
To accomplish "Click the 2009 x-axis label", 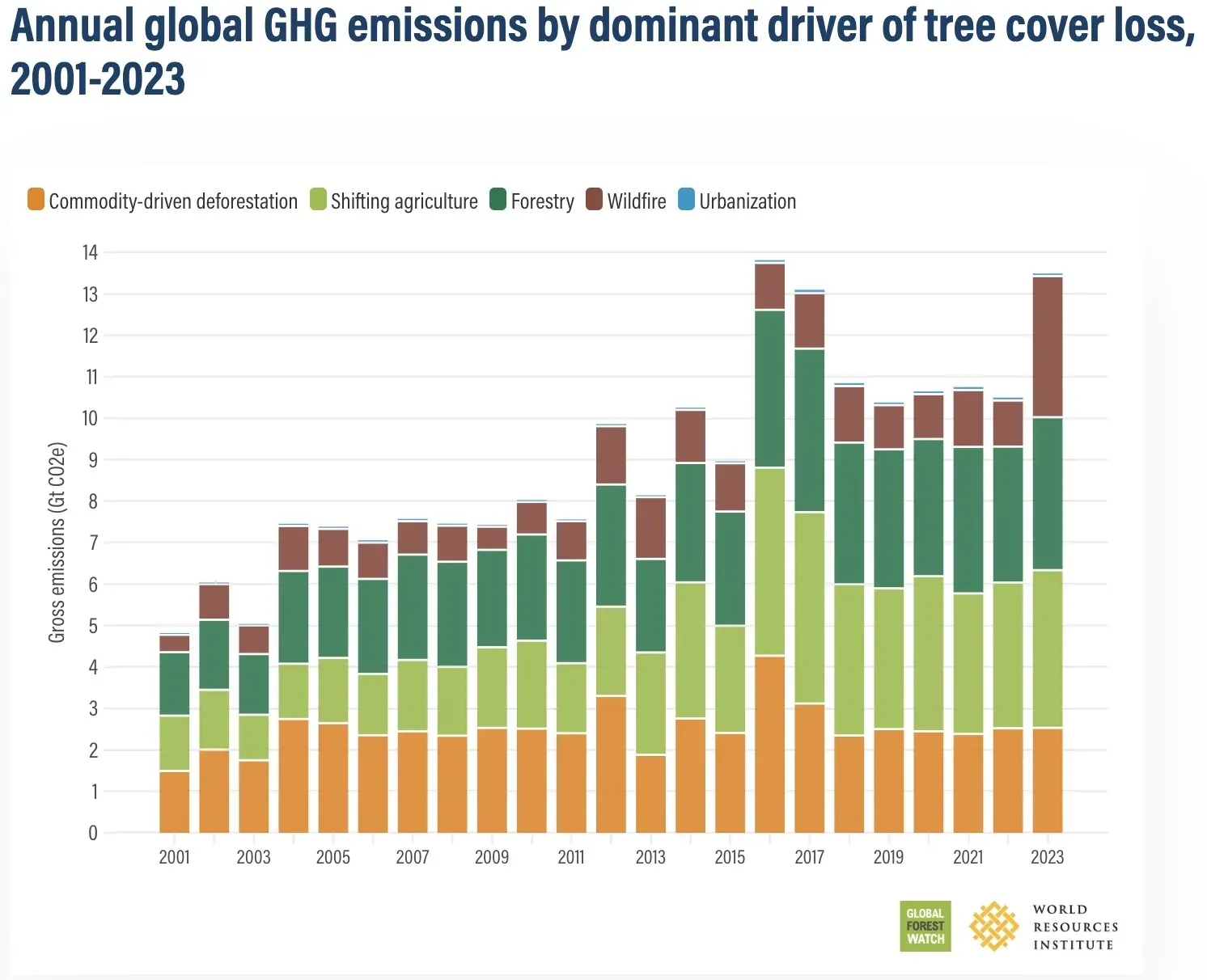I will (491, 857).
